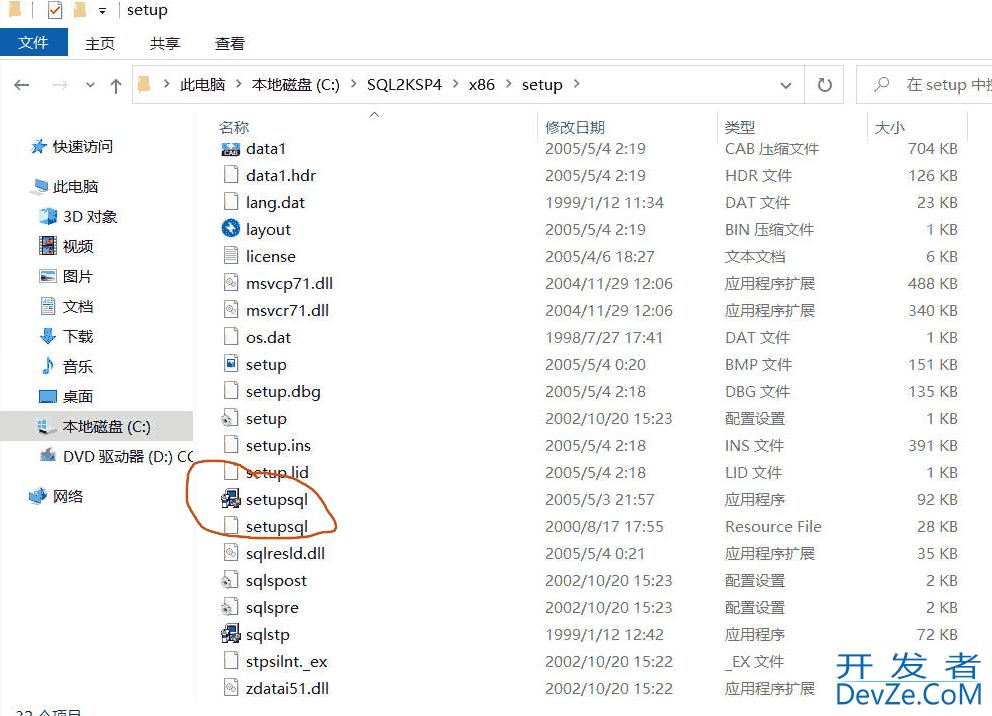Refresh the current folder view
Image resolution: width=992 pixels, height=716 pixels.
824,85
